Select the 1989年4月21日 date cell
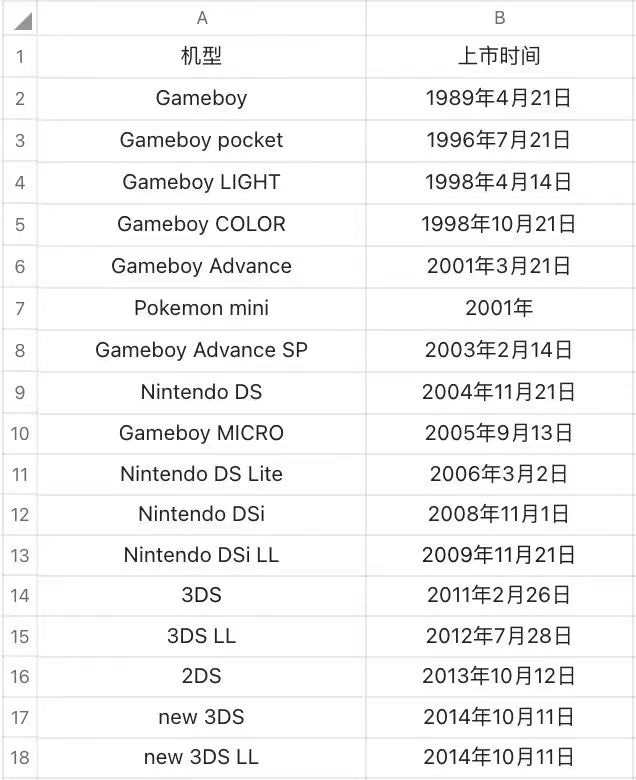The width and height of the screenshot is (636, 780). pyautogui.click(x=500, y=98)
